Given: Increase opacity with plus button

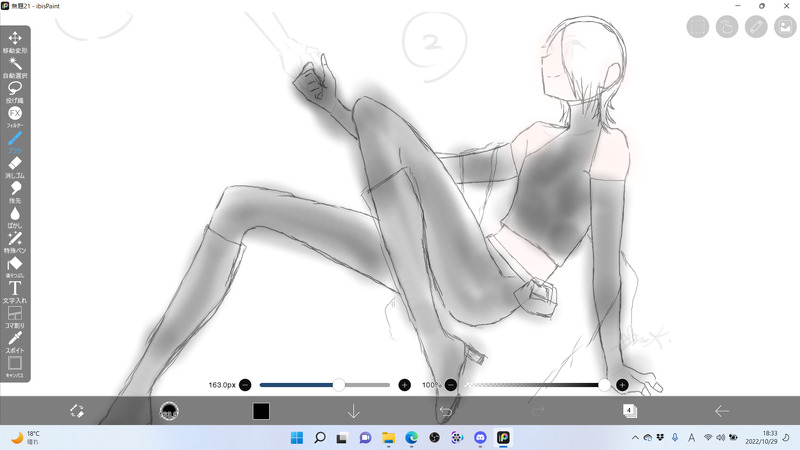Looking at the screenshot, I should click(x=622, y=385).
